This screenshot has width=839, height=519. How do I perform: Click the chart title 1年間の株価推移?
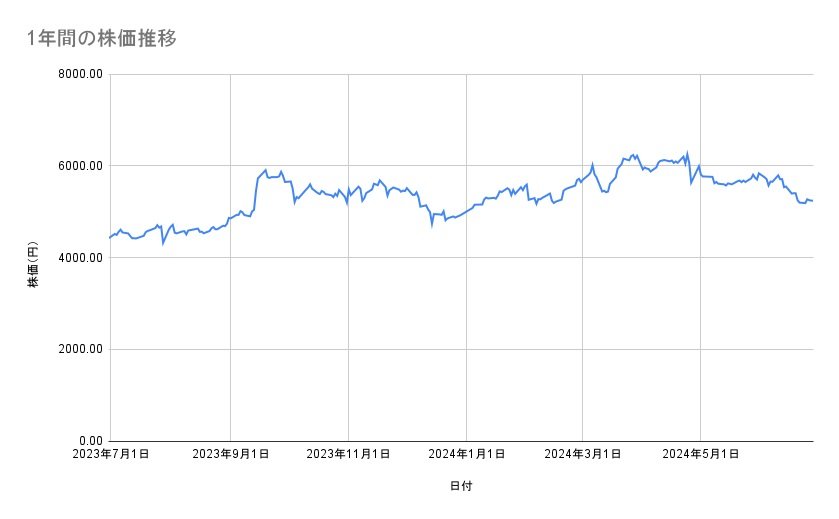click(104, 39)
